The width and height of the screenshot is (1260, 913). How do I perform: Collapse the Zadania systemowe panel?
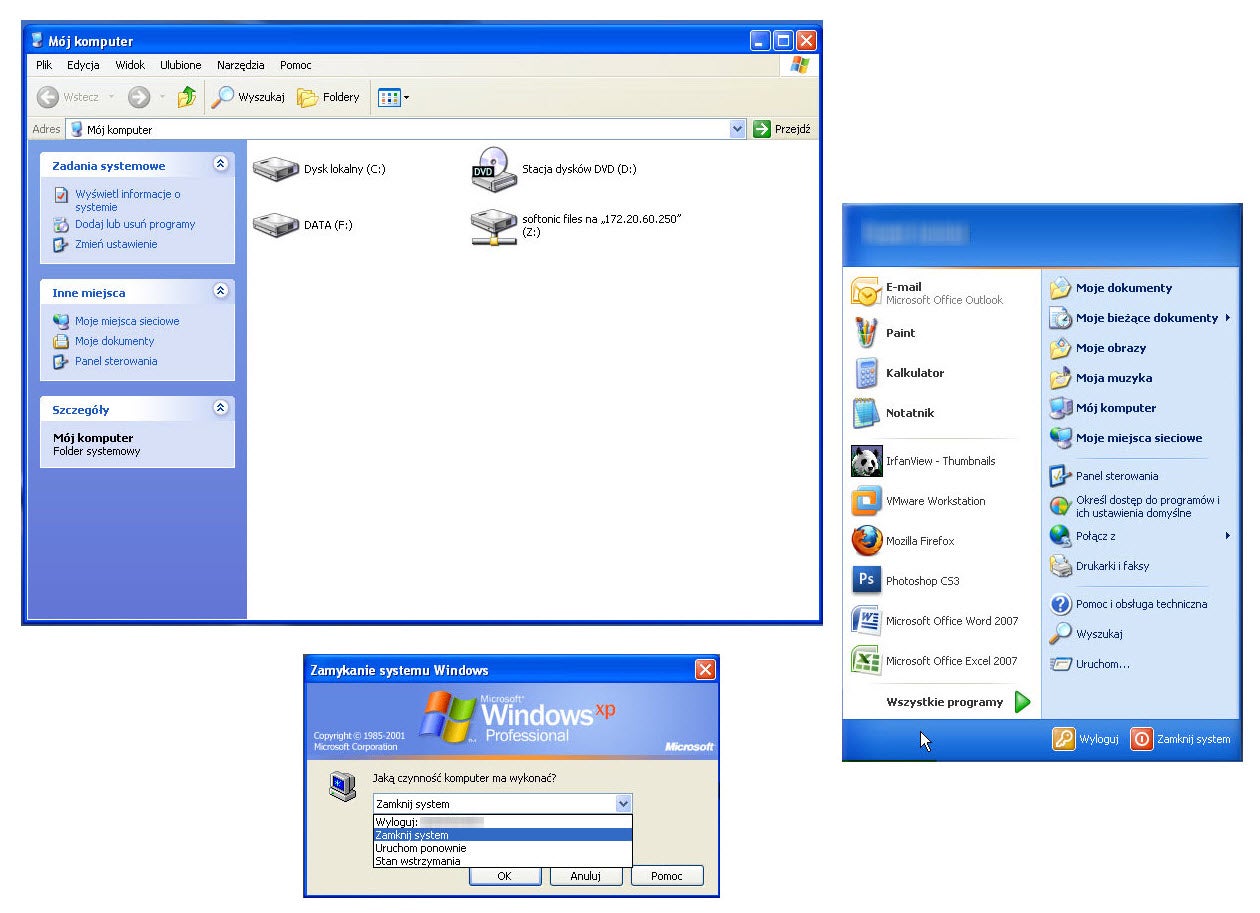pos(221,164)
